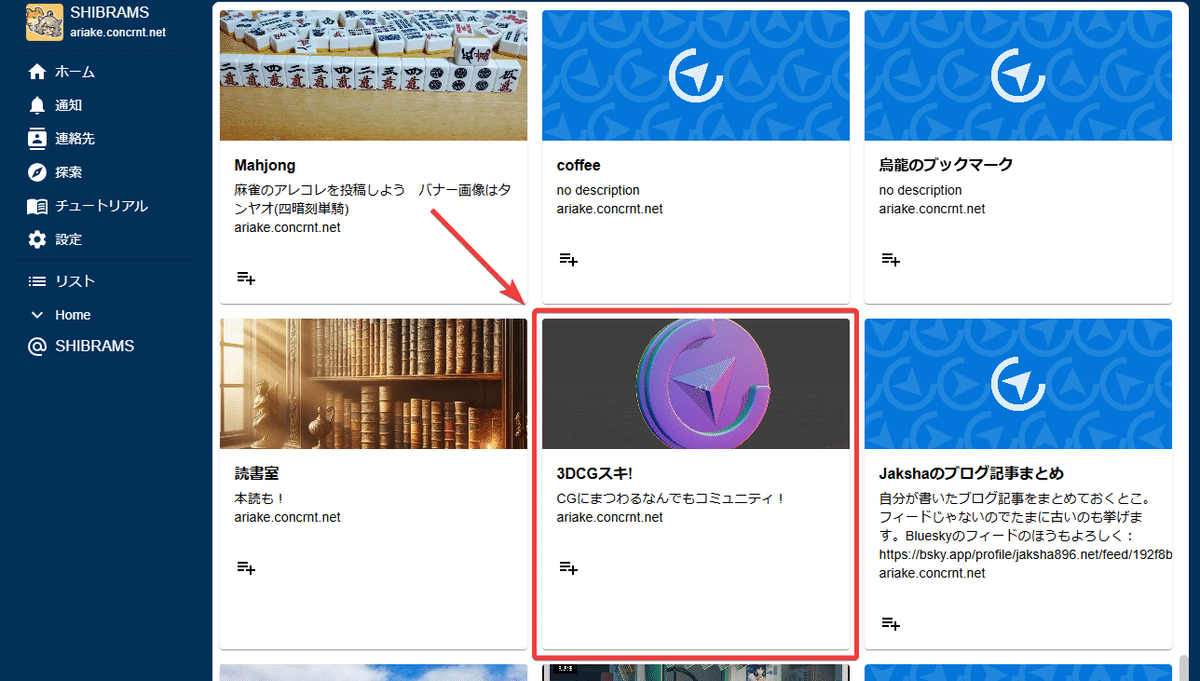The width and height of the screenshot is (1200, 681).
Task: Click the coffee card blue banner
Action: (696, 75)
